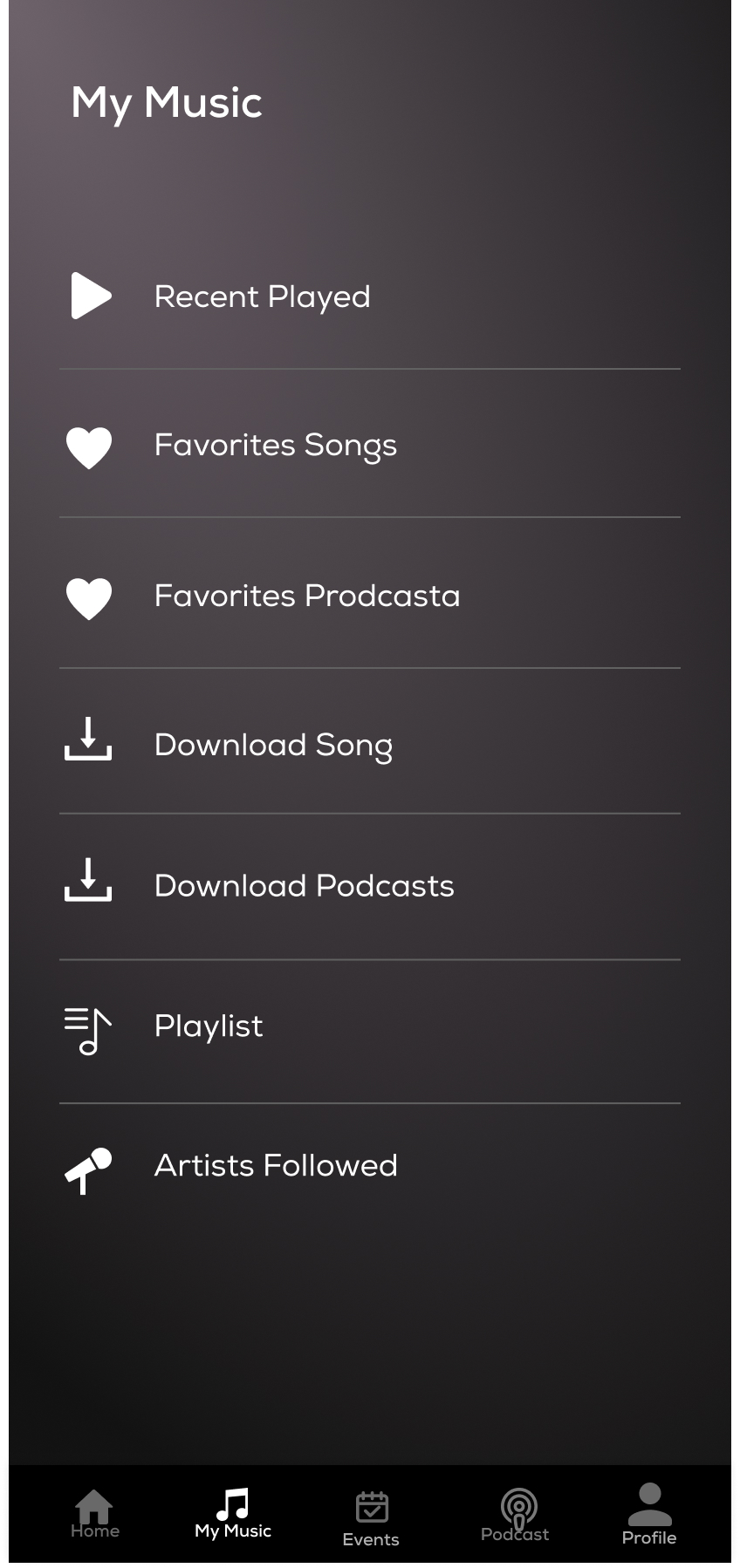Select the Download Podcasts text
The height and width of the screenshot is (1568, 740).
click(x=304, y=886)
